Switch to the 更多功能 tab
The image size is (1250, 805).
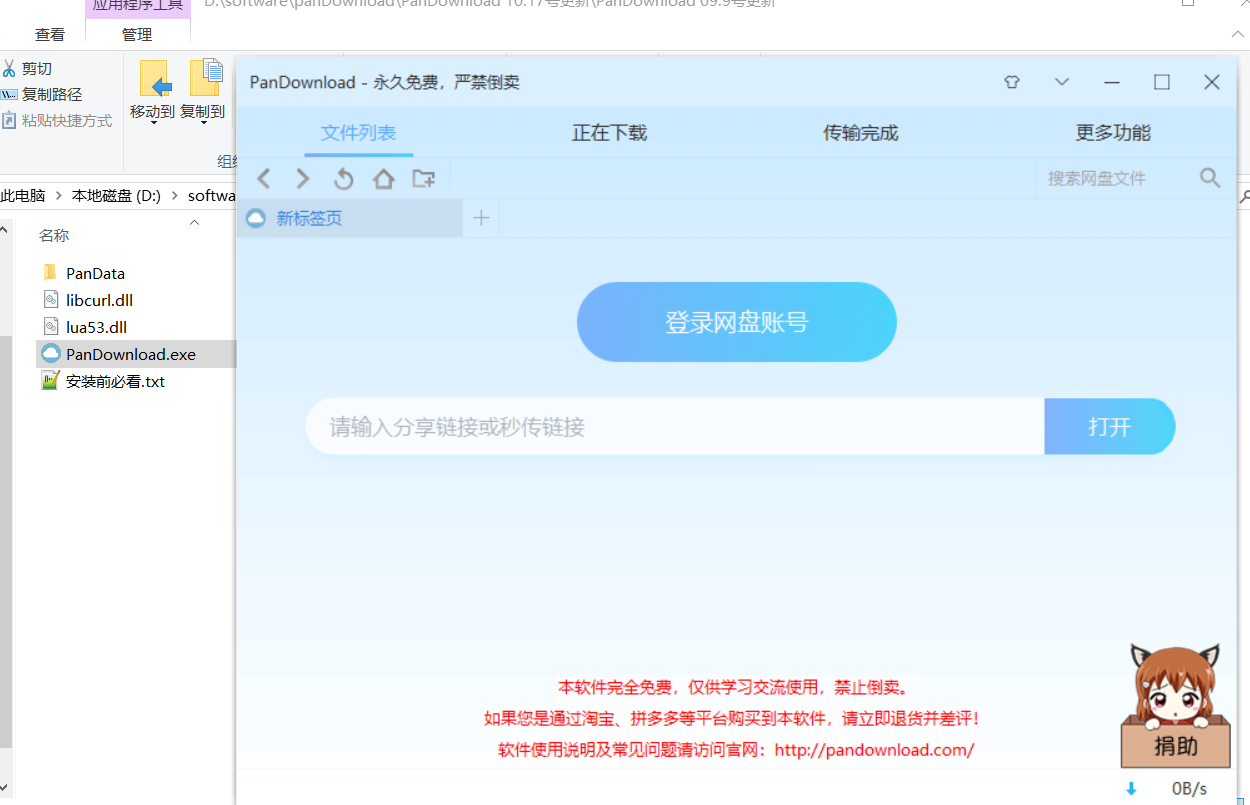[x=1113, y=133]
